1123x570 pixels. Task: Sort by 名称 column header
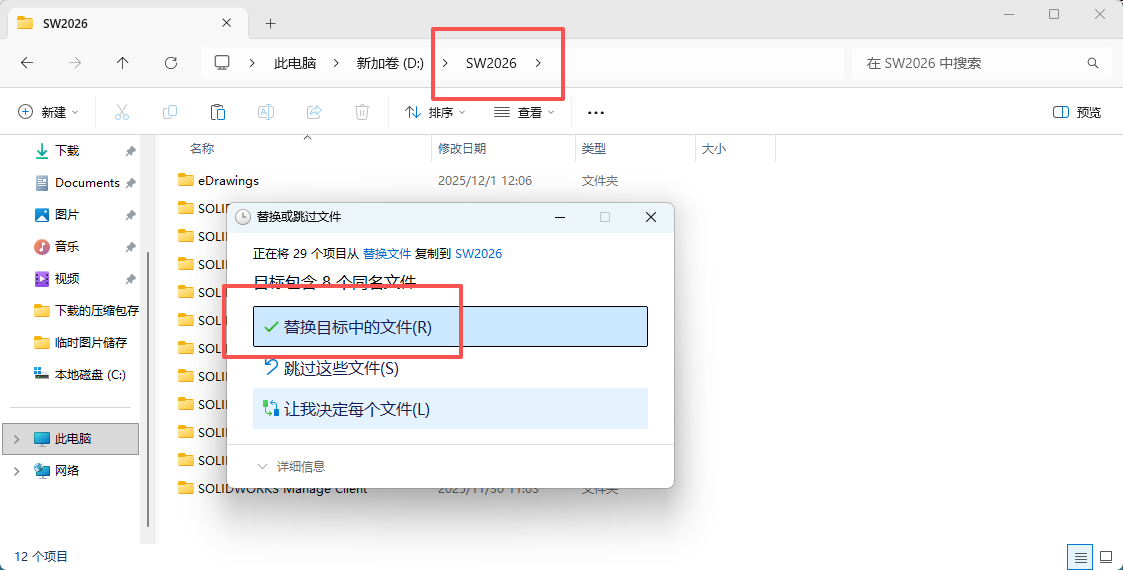202,149
